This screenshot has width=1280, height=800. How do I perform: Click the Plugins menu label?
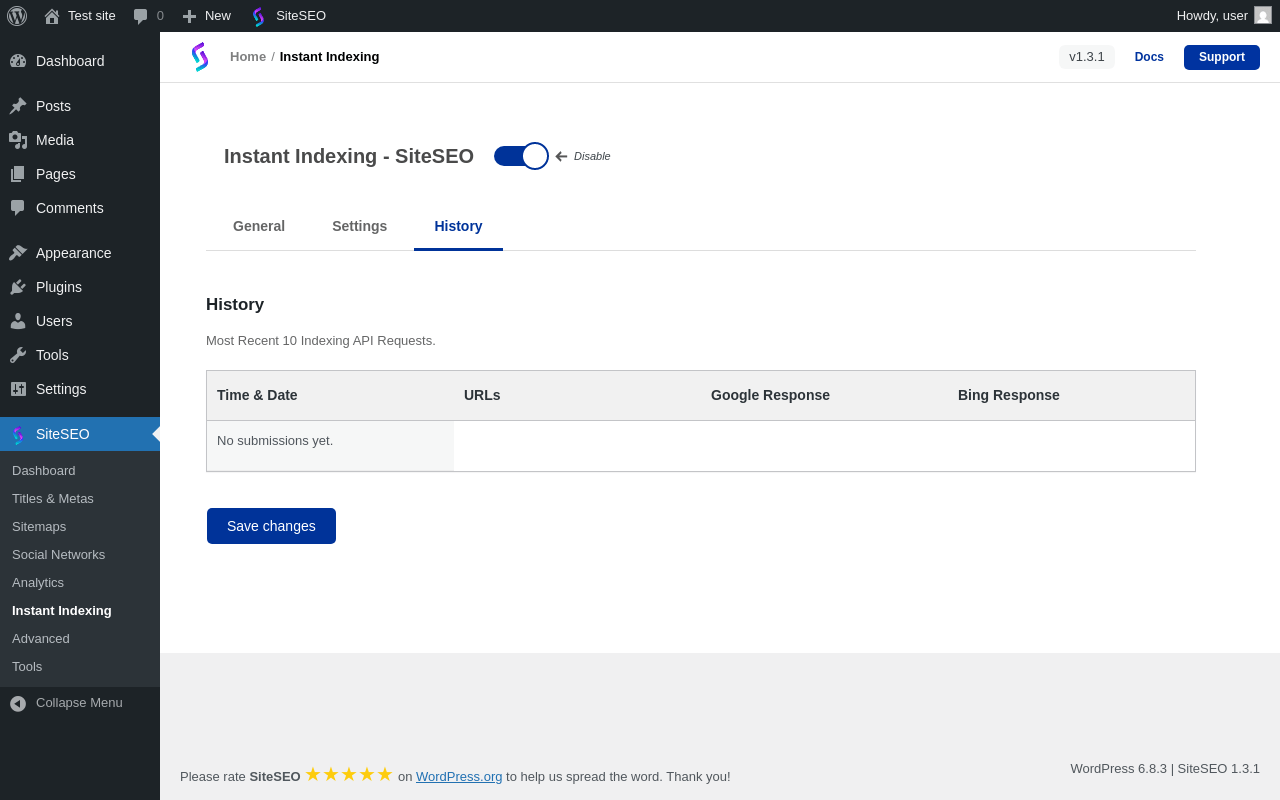(x=59, y=287)
